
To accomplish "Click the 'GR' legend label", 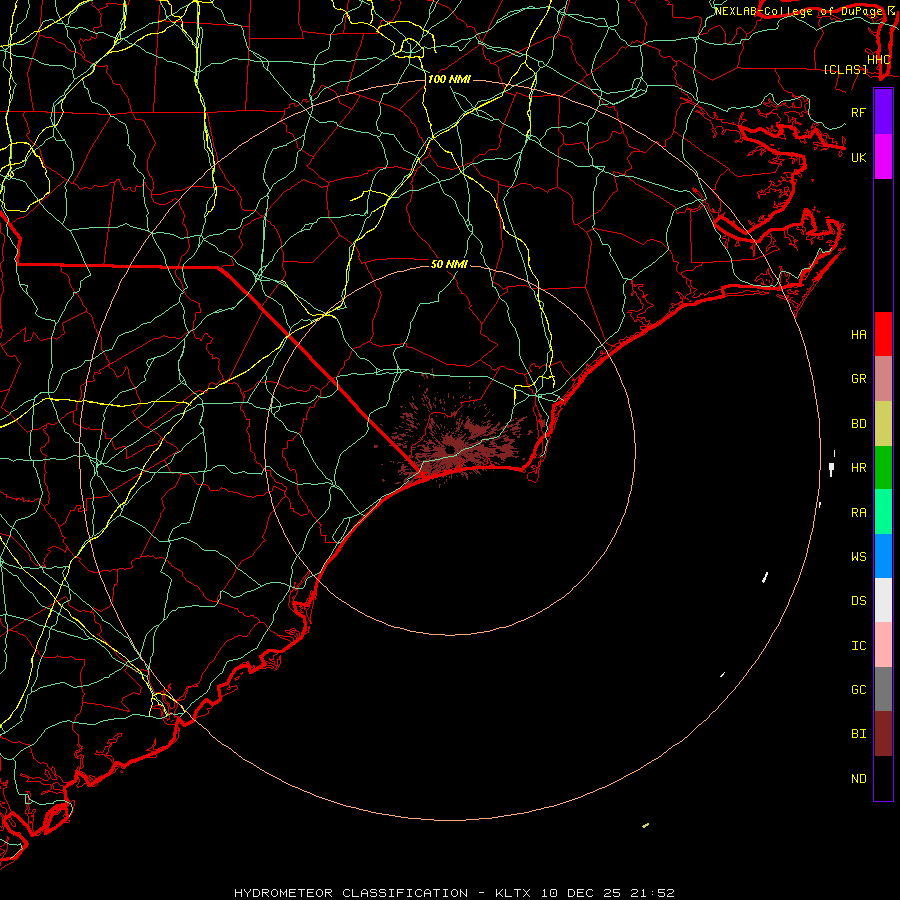I will point(859,379).
